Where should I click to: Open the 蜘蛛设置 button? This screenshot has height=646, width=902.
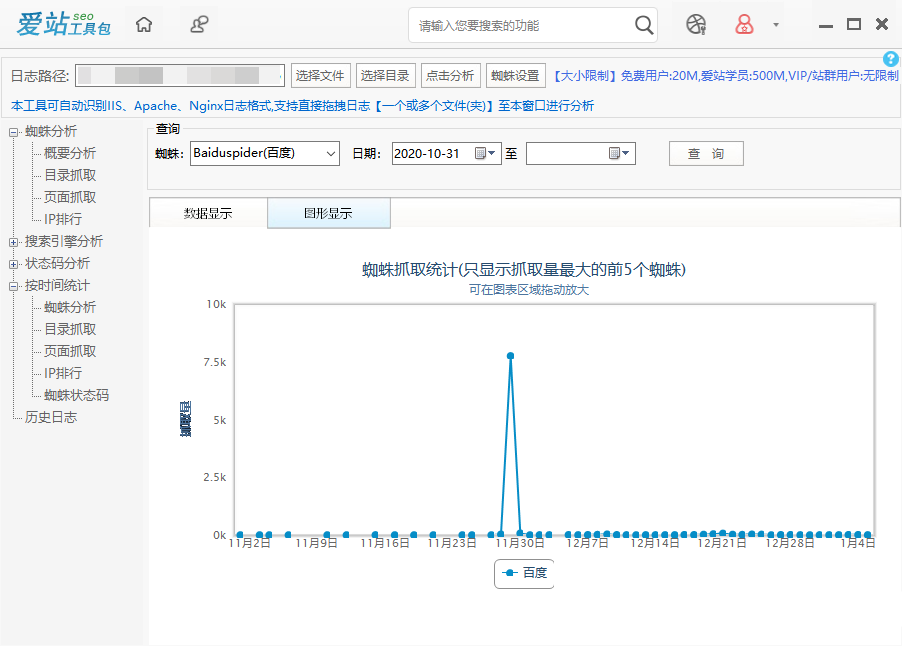(515, 75)
